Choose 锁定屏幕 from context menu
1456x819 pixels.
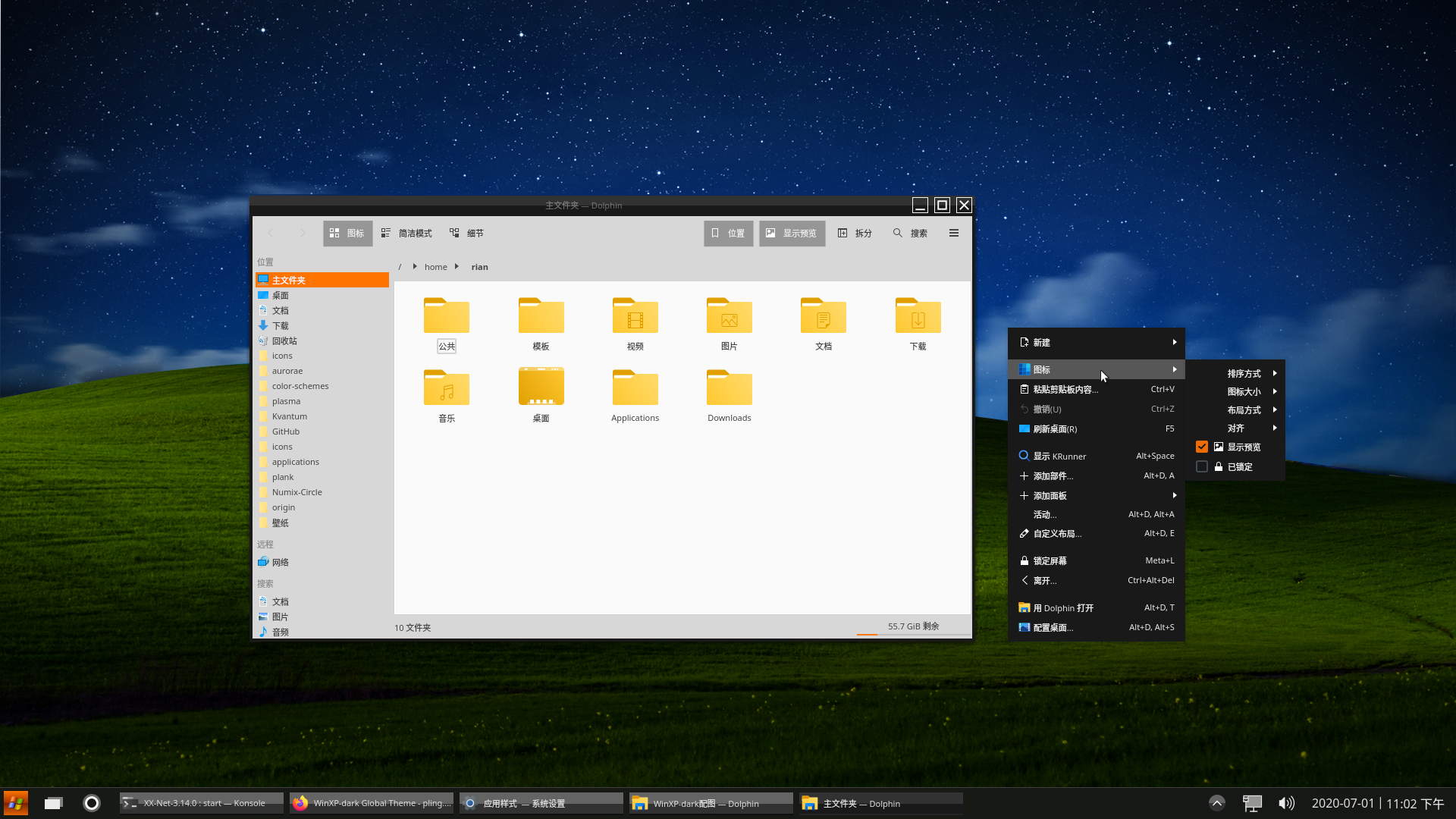tap(1096, 560)
